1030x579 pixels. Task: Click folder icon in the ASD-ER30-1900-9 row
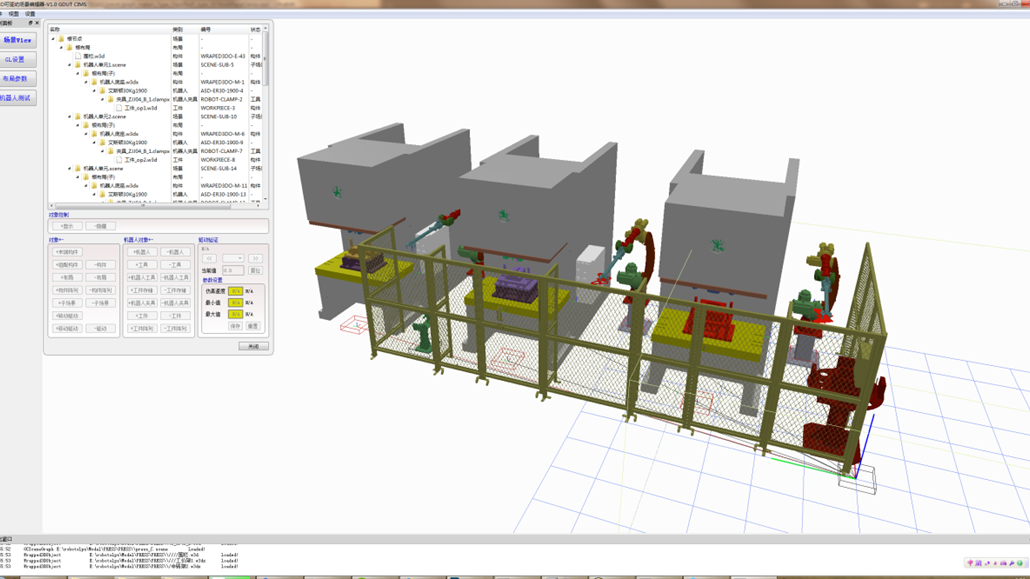tap(102, 142)
